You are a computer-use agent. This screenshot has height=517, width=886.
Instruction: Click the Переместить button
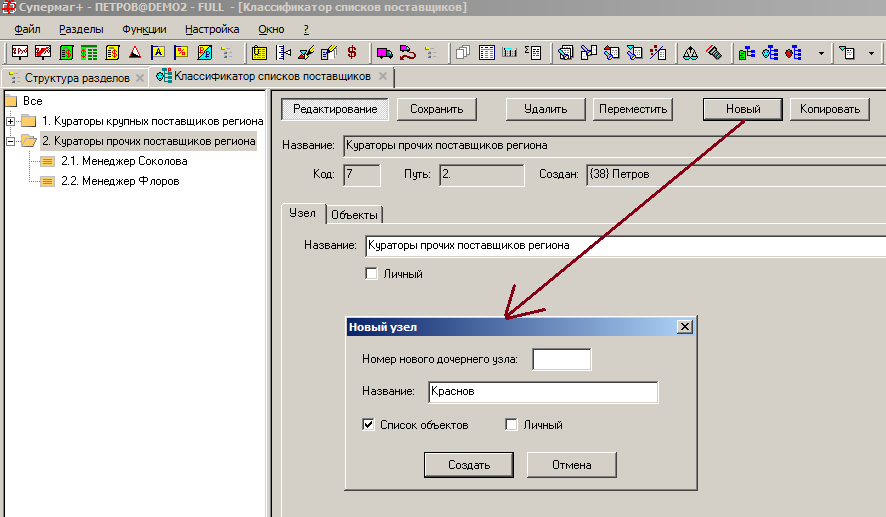click(633, 109)
